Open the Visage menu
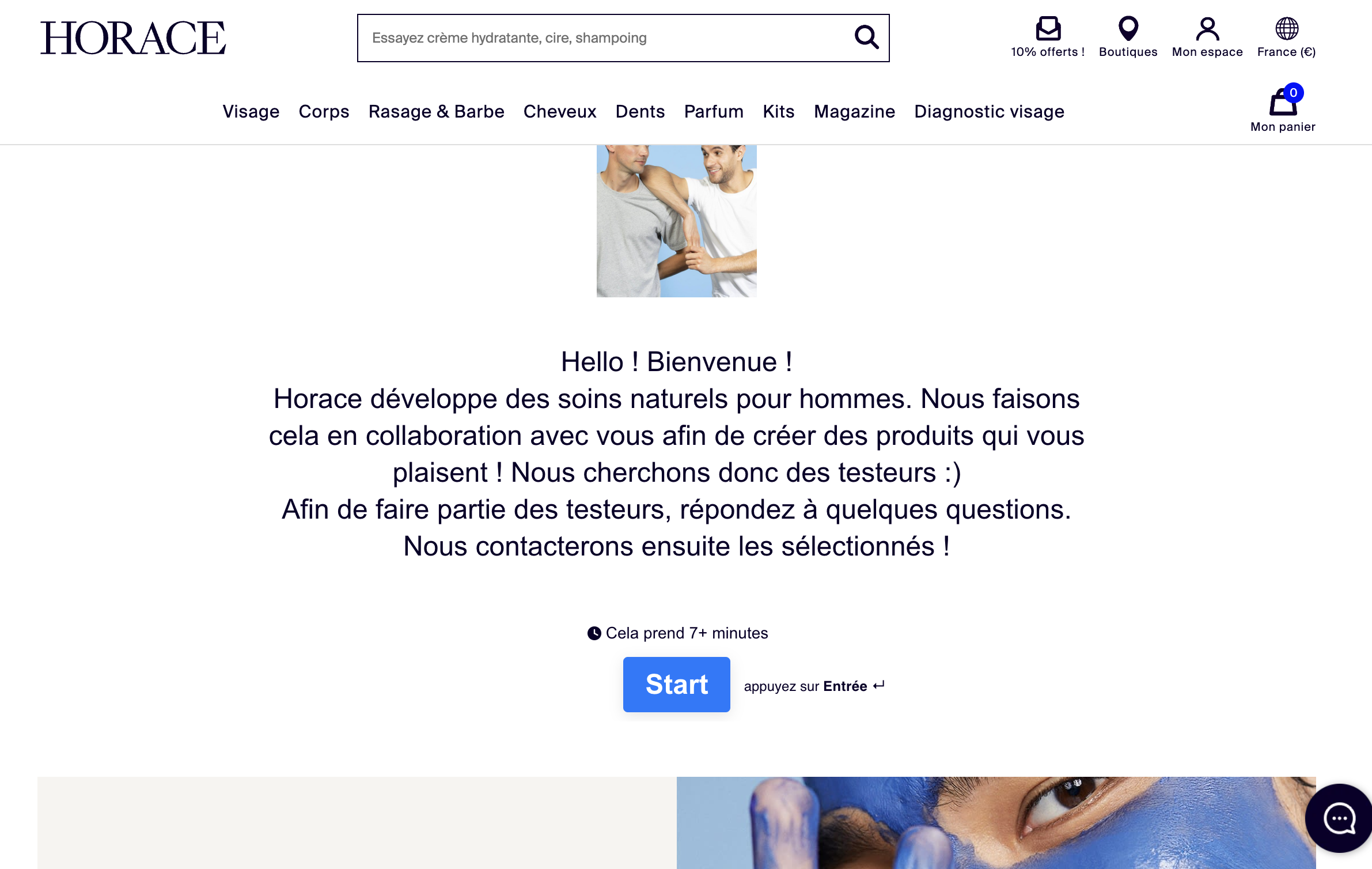 (251, 111)
